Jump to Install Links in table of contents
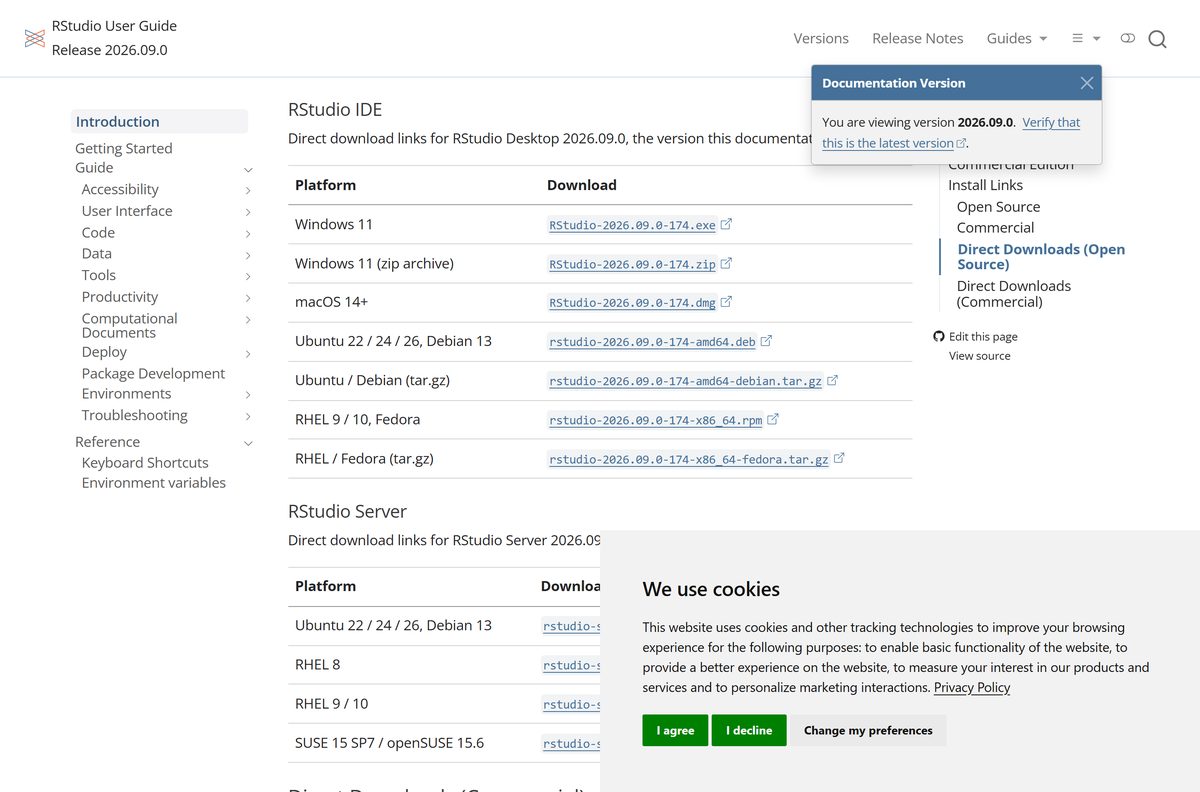This screenshot has height=792, width=1200. coord(985,185)
